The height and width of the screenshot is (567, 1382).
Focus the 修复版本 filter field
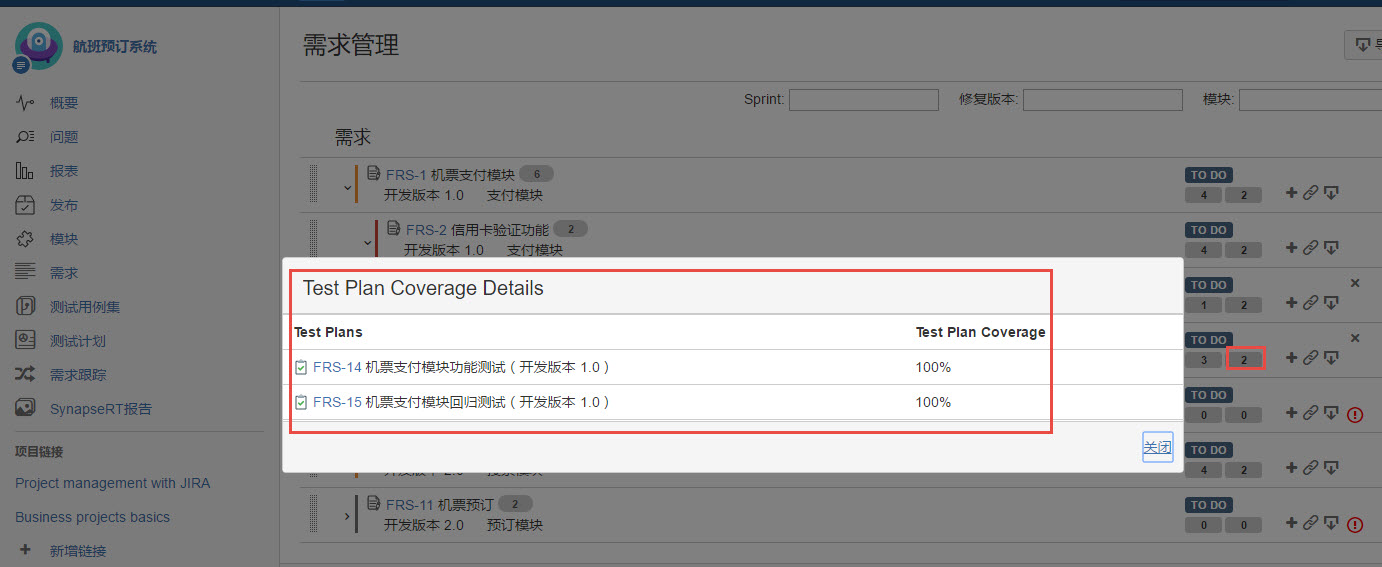click(x=1103, y=100)
